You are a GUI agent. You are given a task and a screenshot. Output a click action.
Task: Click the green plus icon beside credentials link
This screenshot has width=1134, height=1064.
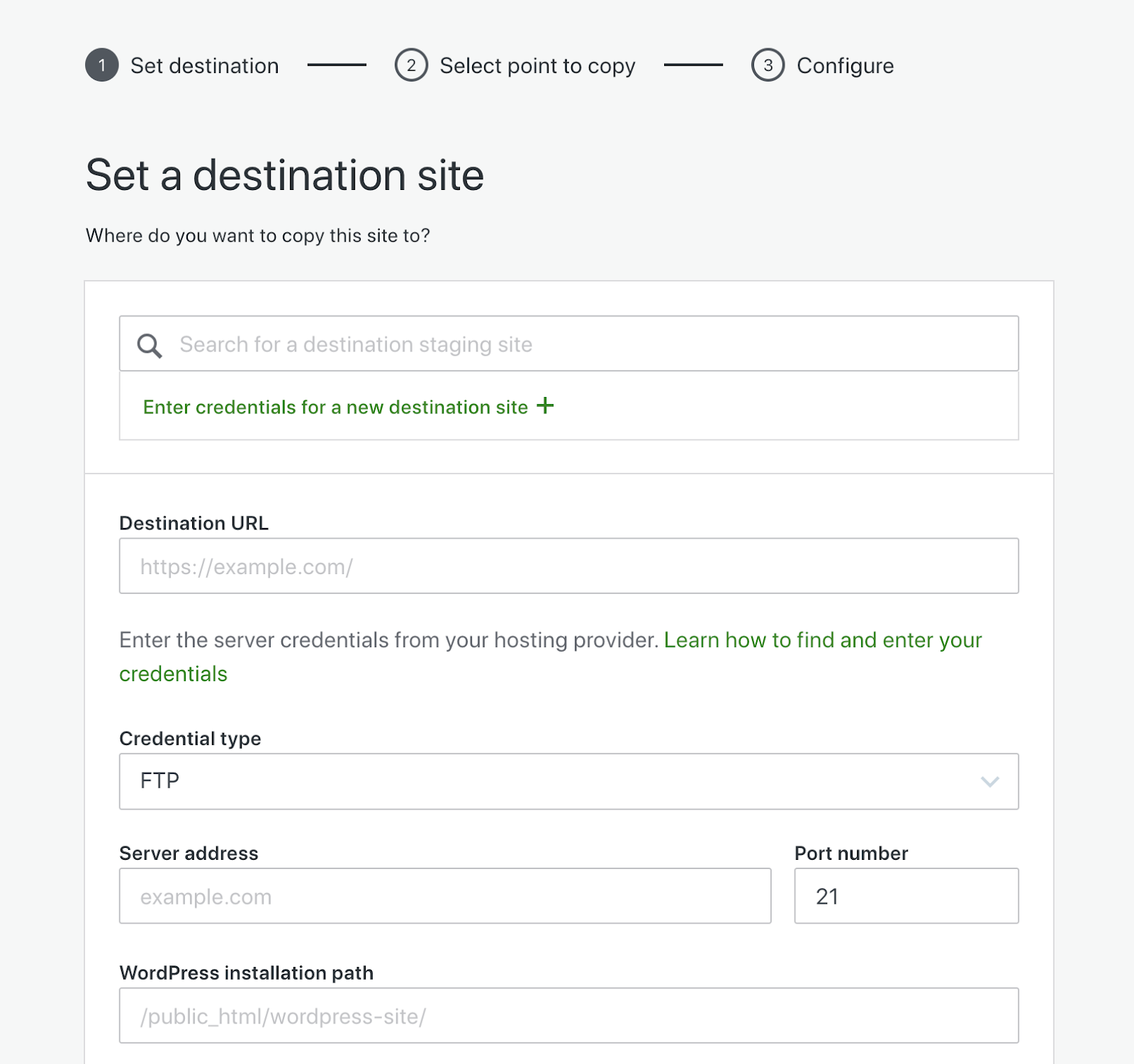coord(546,406)
